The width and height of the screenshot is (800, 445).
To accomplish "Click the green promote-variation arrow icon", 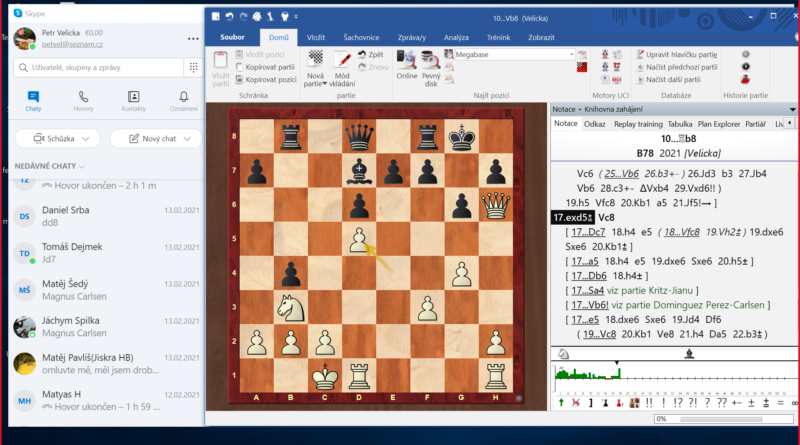I will coord(561,403).
